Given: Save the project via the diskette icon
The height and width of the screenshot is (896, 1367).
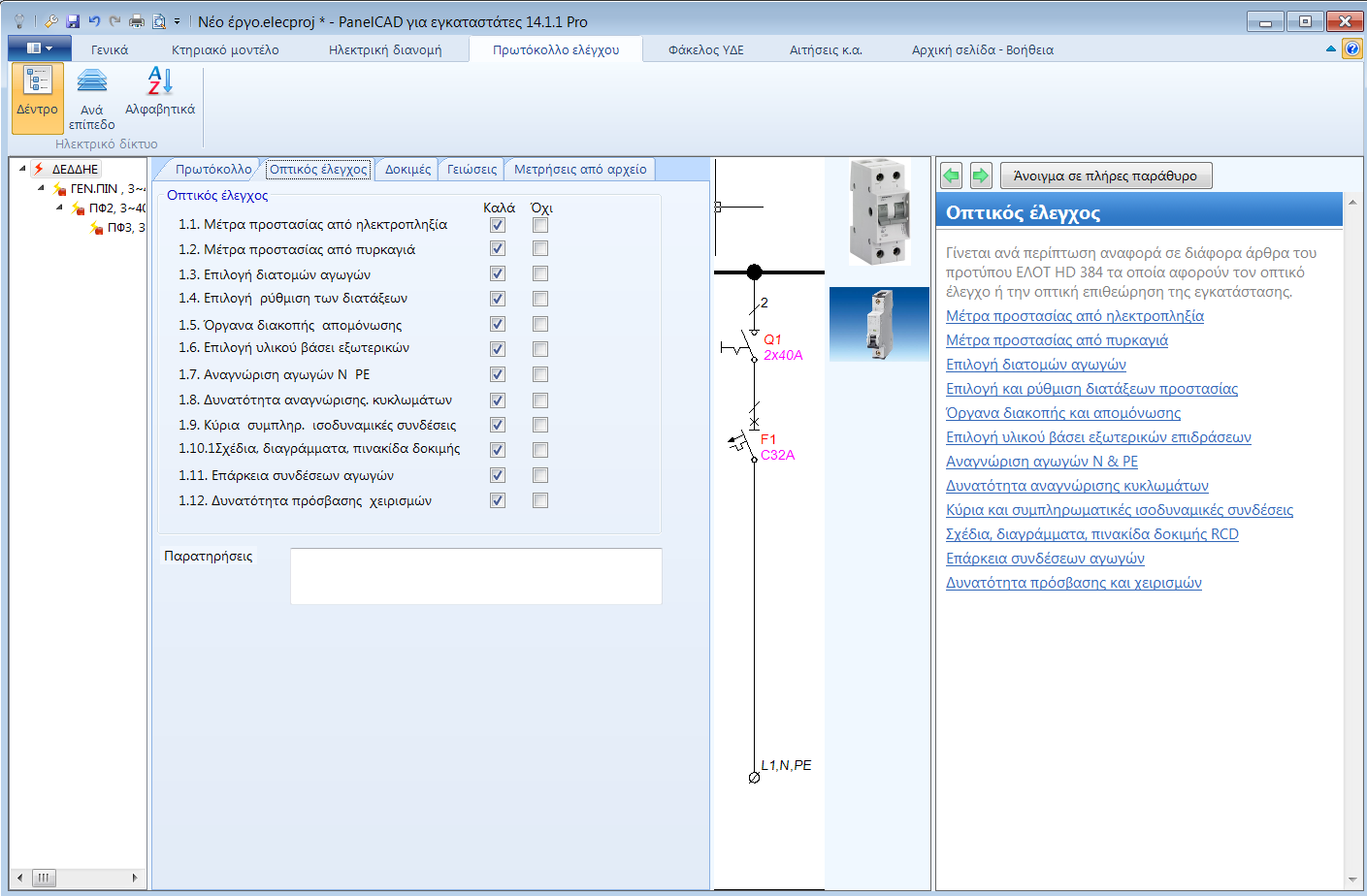Looking at the screenshot, I should coord(72,20).
